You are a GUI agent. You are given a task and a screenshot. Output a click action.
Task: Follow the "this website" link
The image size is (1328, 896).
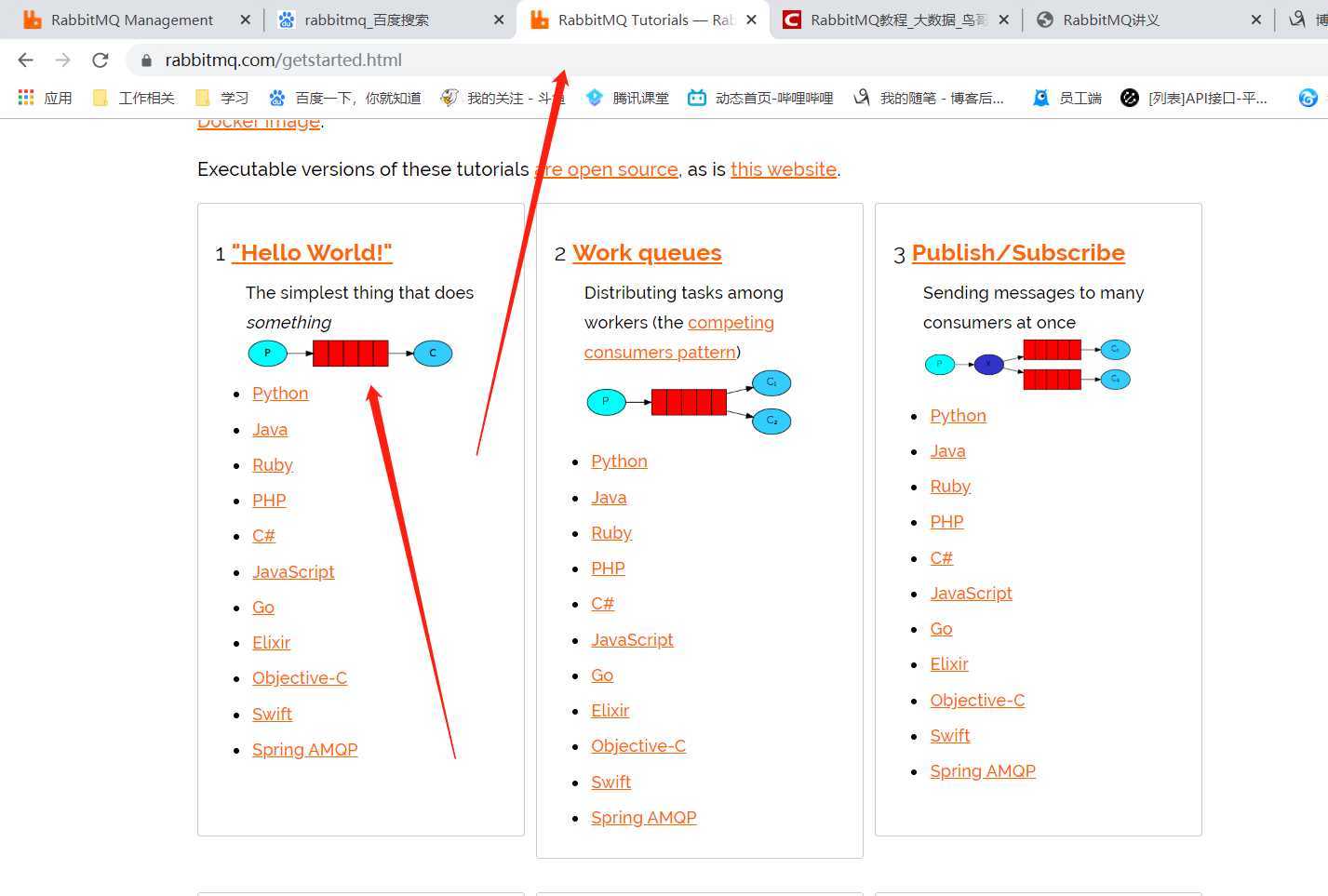(784, 169)
